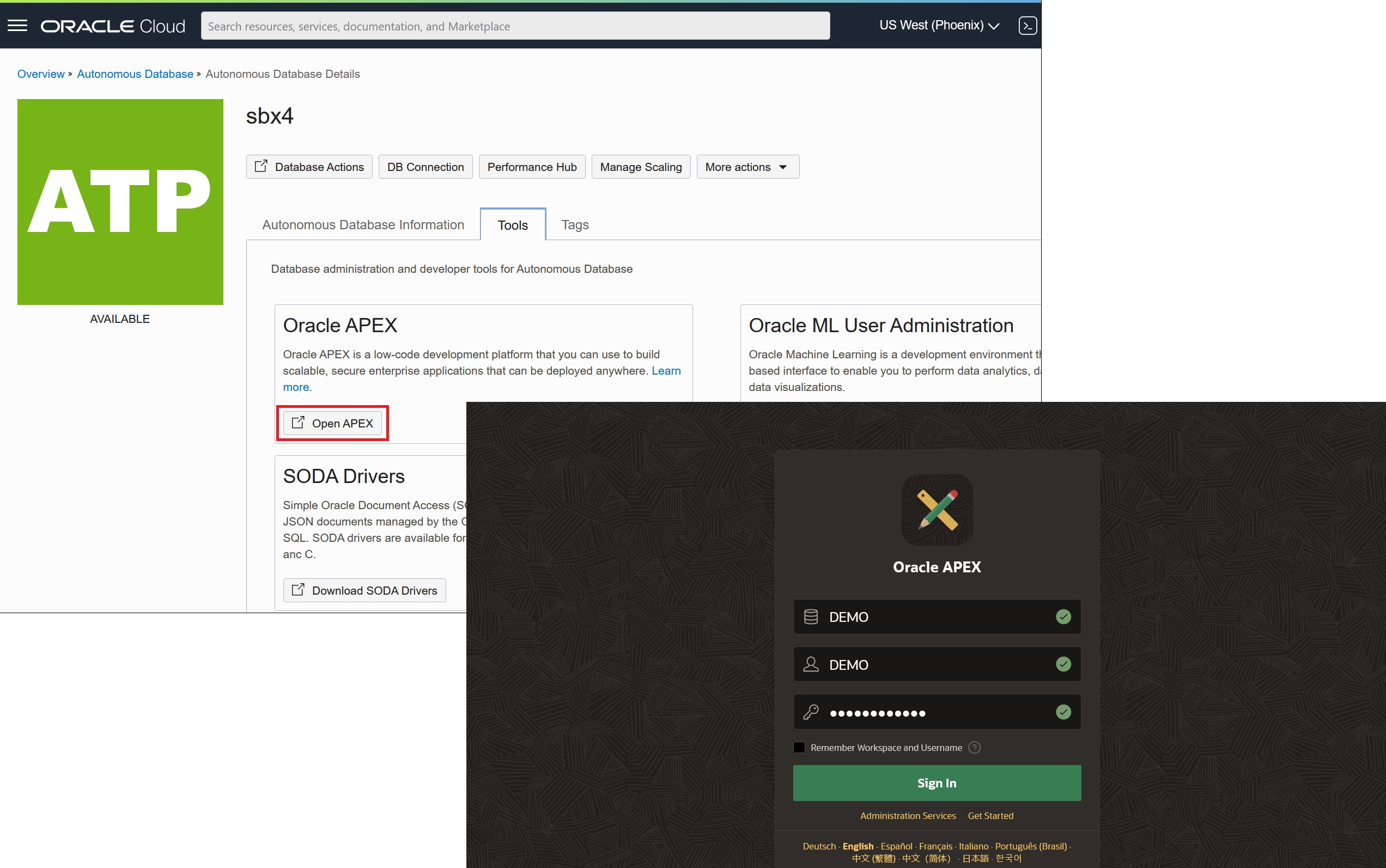Screen dimensions: 1386x868
Task: Click the Administration Services link
Action: 908,816
